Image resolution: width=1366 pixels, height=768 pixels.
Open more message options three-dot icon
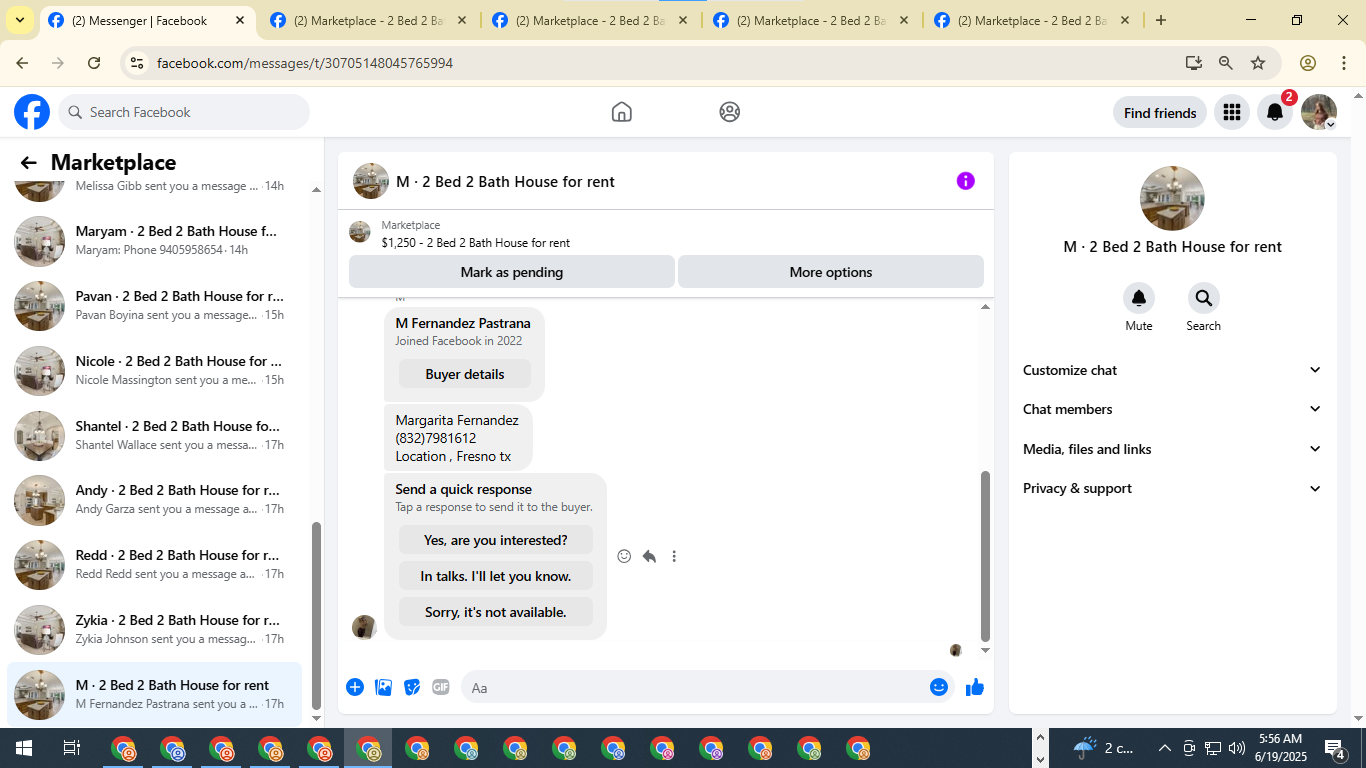tap(674, 556)
